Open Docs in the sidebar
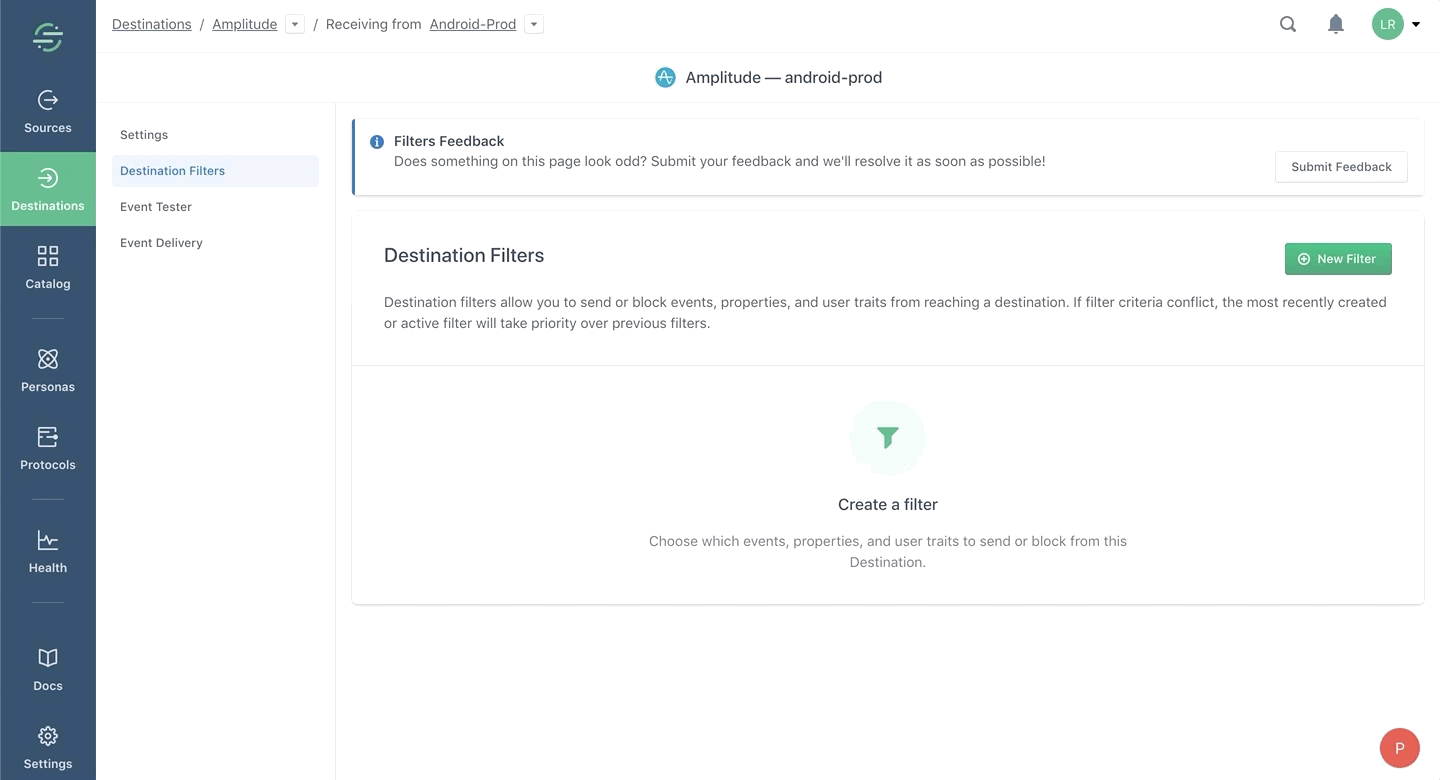The image size is (1440, 780). [48, 670]
